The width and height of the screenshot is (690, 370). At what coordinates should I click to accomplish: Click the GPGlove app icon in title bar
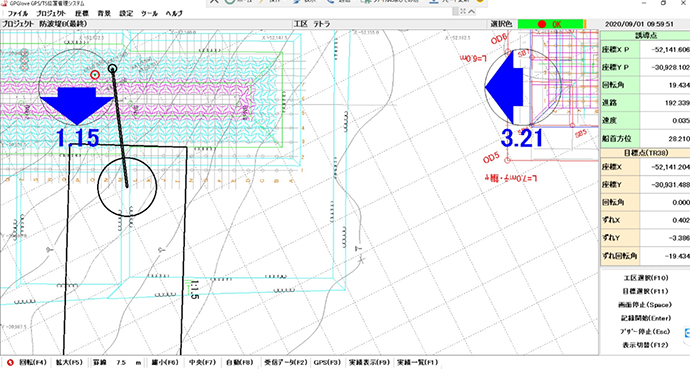(4, 3)
